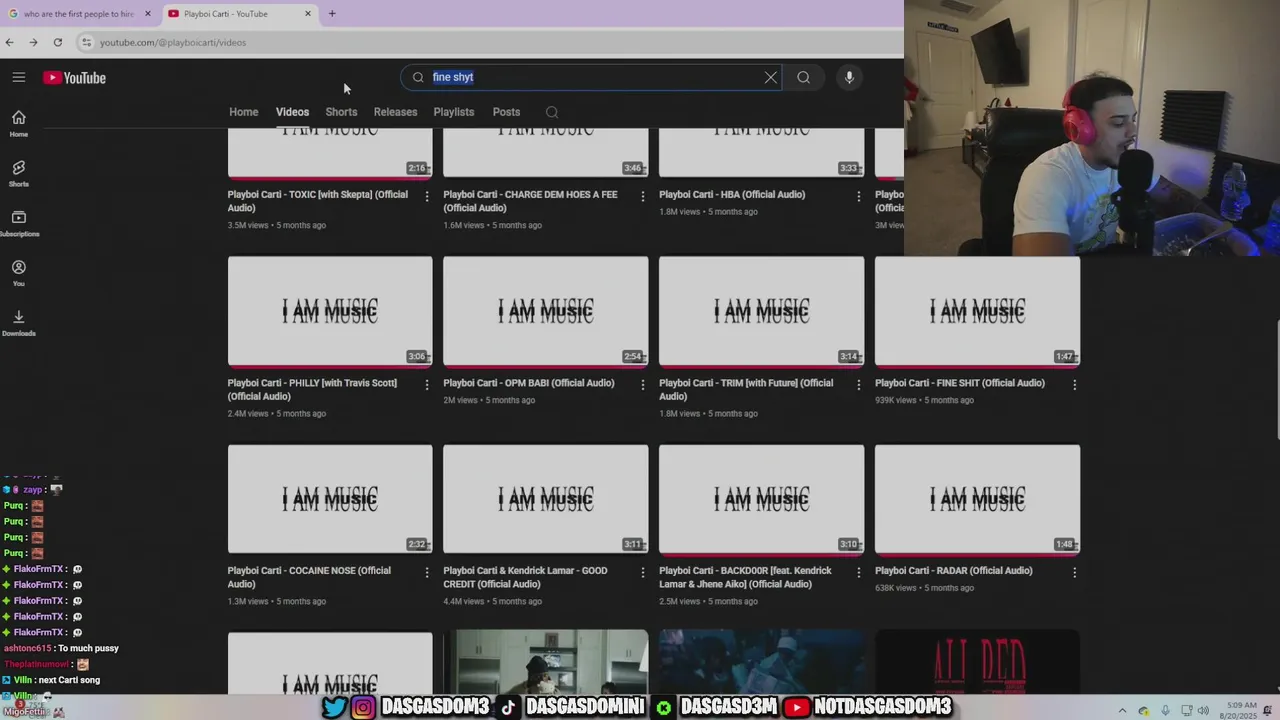This screenshot has height=720, width=1280.
Task: Search within channel using magnifier icon
Action: [x=552, y=112]
